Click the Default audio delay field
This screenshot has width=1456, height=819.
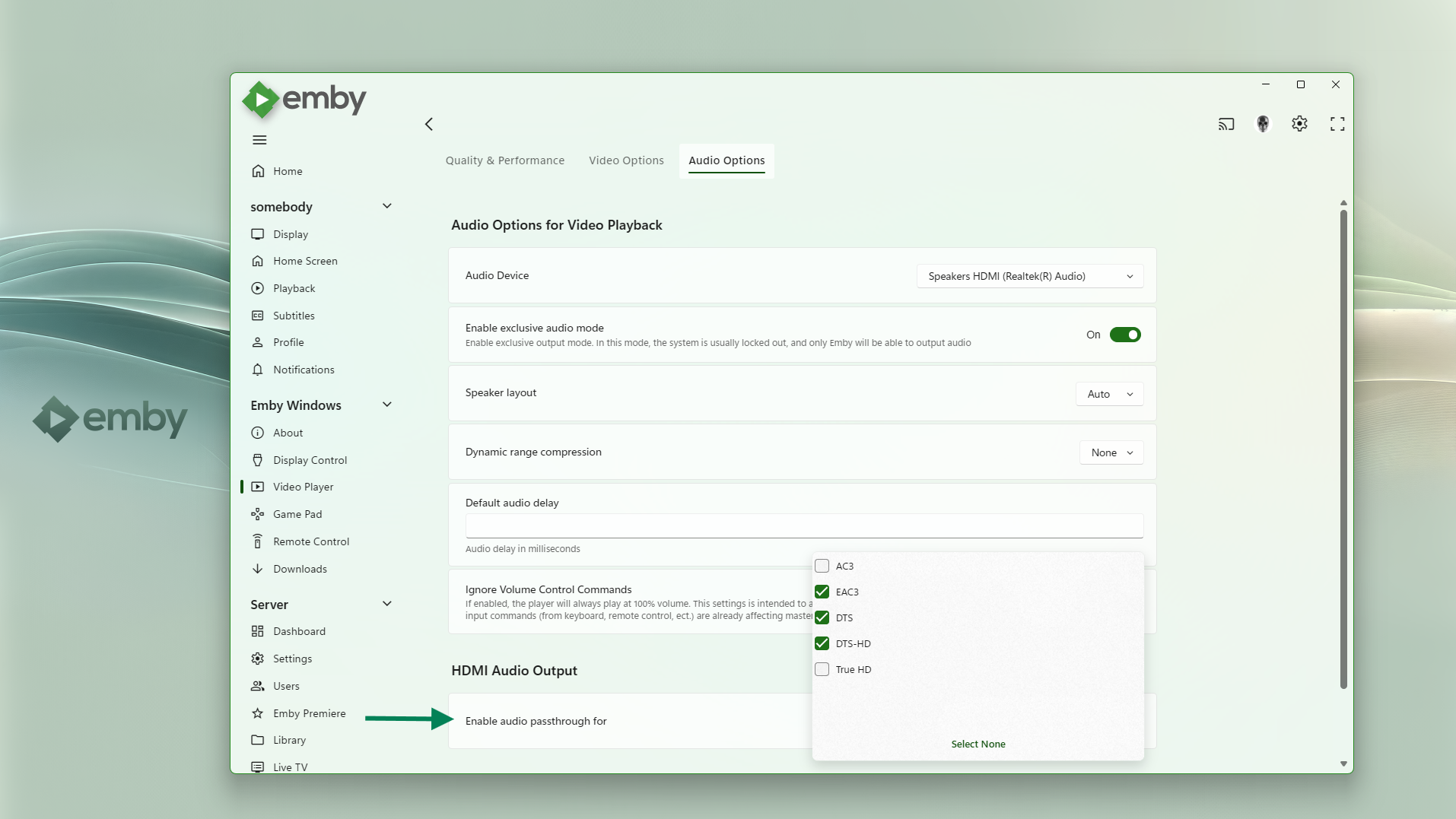click(804, 525)
